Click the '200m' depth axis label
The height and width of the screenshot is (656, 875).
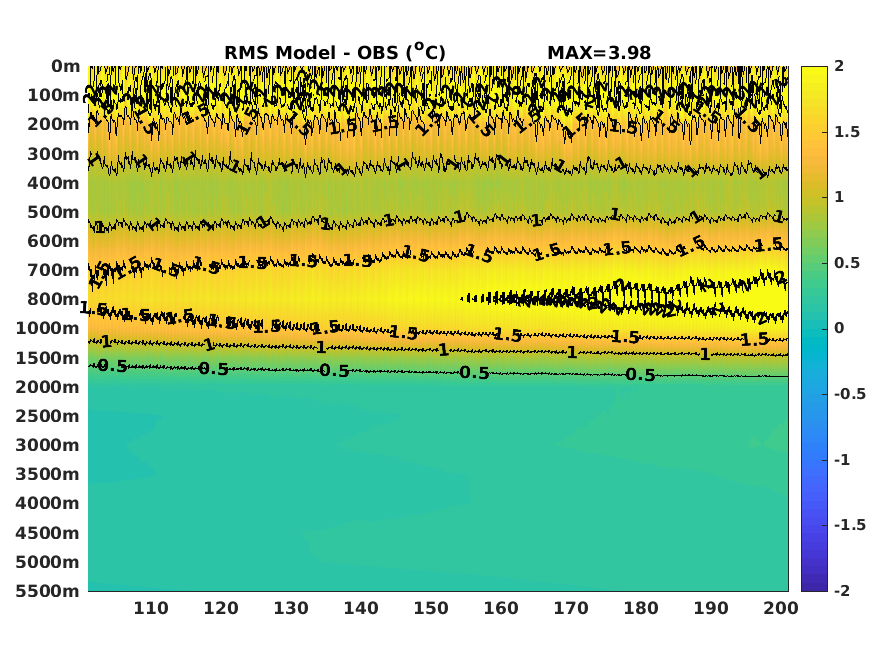tap(54, 124)
